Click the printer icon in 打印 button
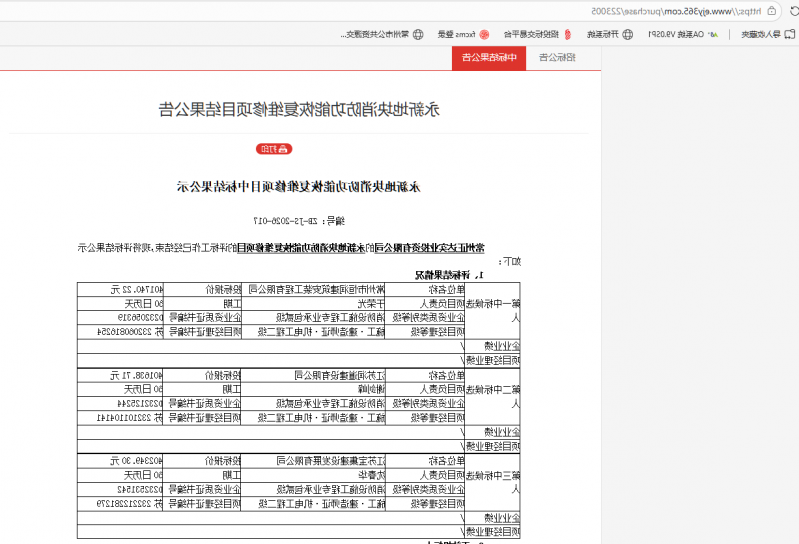Viewport: 799px width, 544px height. (283, 149)
